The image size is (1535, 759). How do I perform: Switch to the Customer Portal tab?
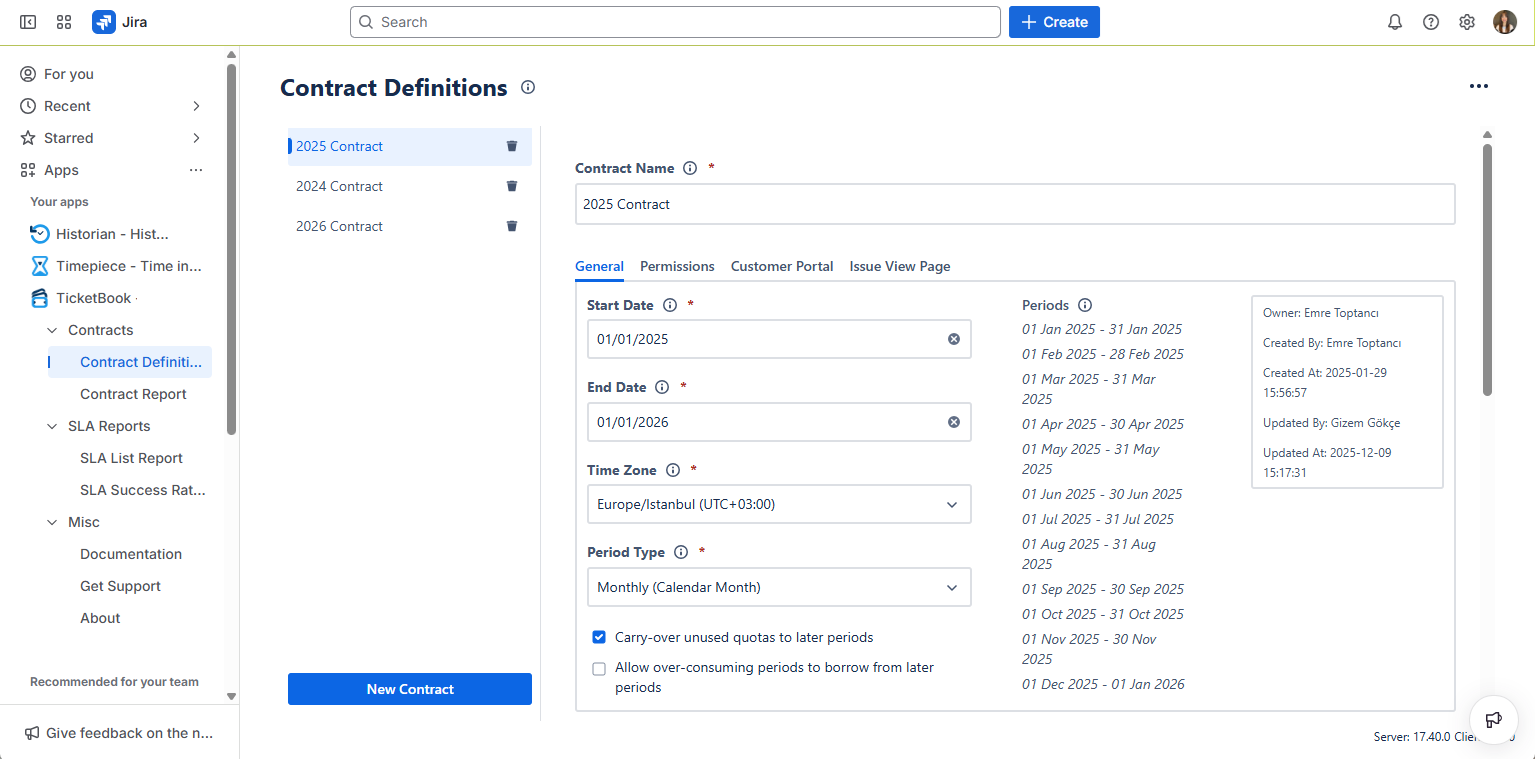coord(781,266)
